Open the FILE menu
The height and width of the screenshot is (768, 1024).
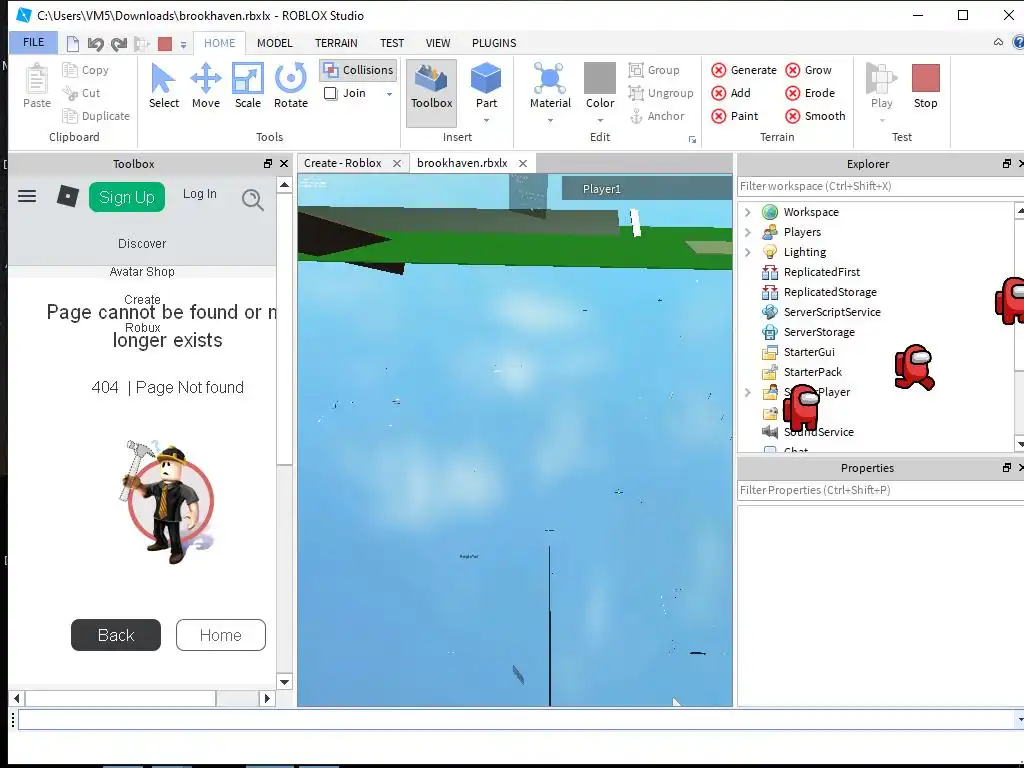point(33,42)
